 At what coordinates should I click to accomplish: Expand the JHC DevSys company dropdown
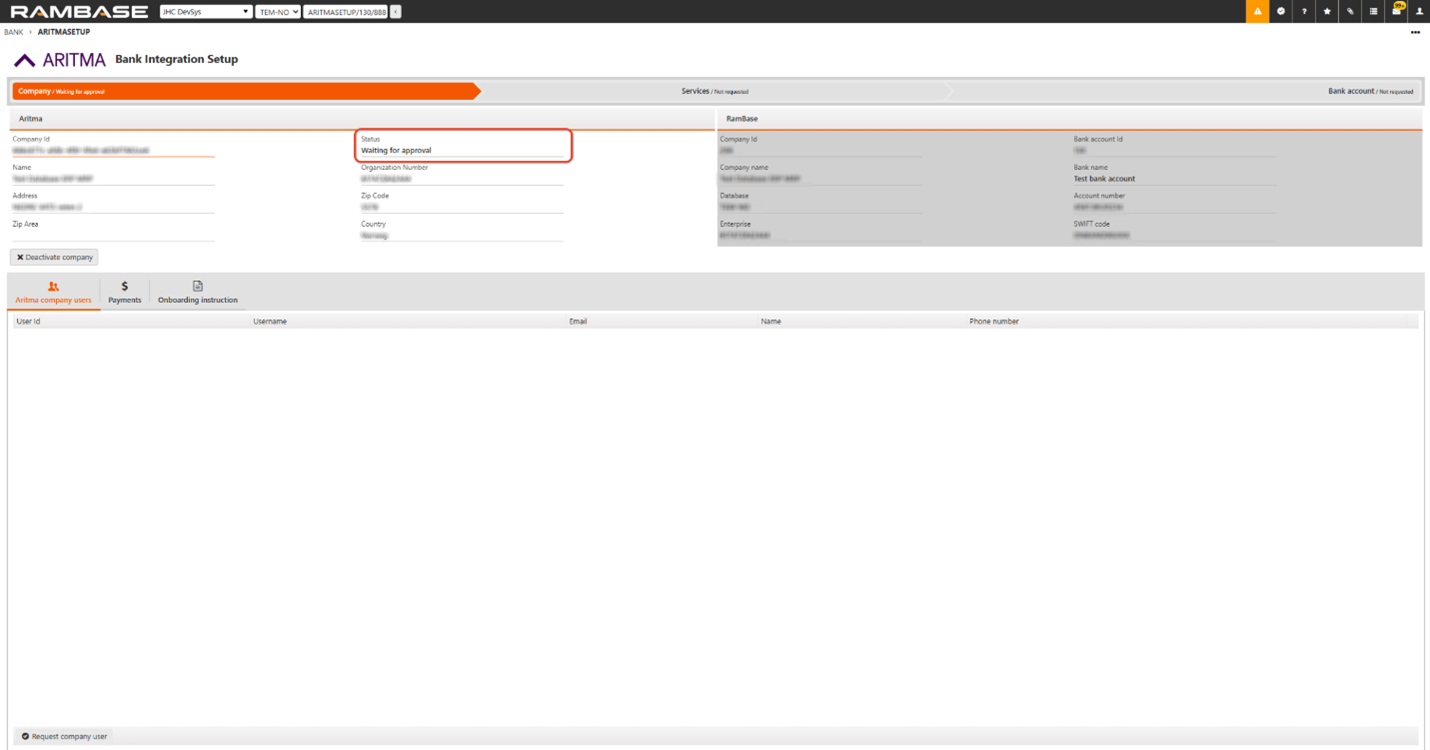point(206,12)
